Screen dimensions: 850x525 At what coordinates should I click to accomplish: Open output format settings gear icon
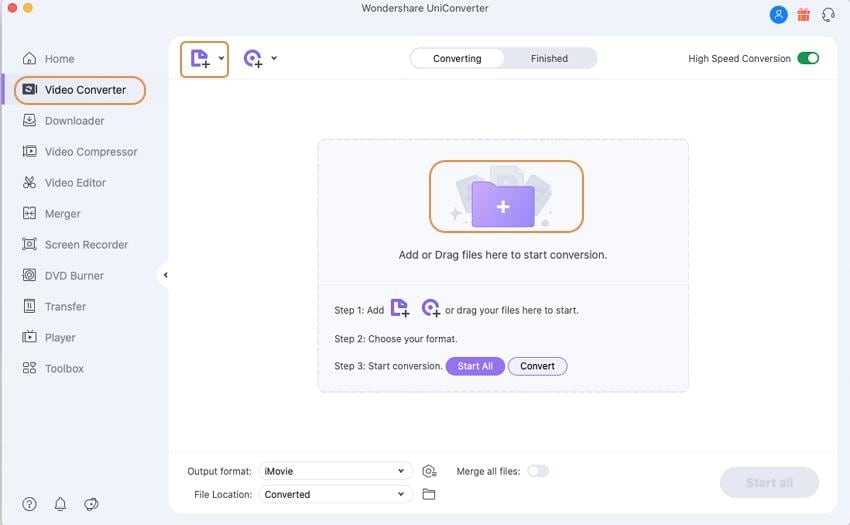tap(429, 471)
